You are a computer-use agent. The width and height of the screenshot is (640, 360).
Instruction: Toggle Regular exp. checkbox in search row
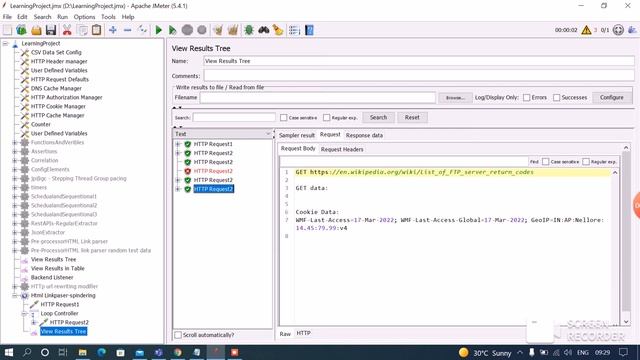pyautogui.click(x=326, y=118)
